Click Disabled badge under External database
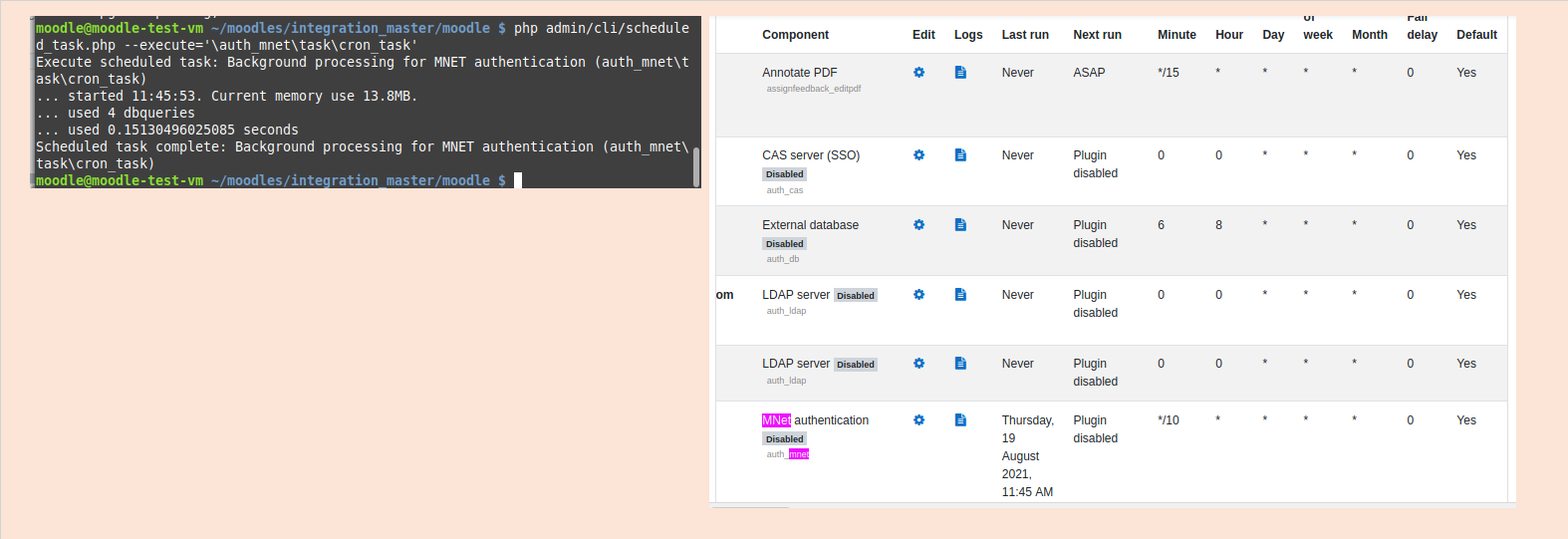 (784, 244)
